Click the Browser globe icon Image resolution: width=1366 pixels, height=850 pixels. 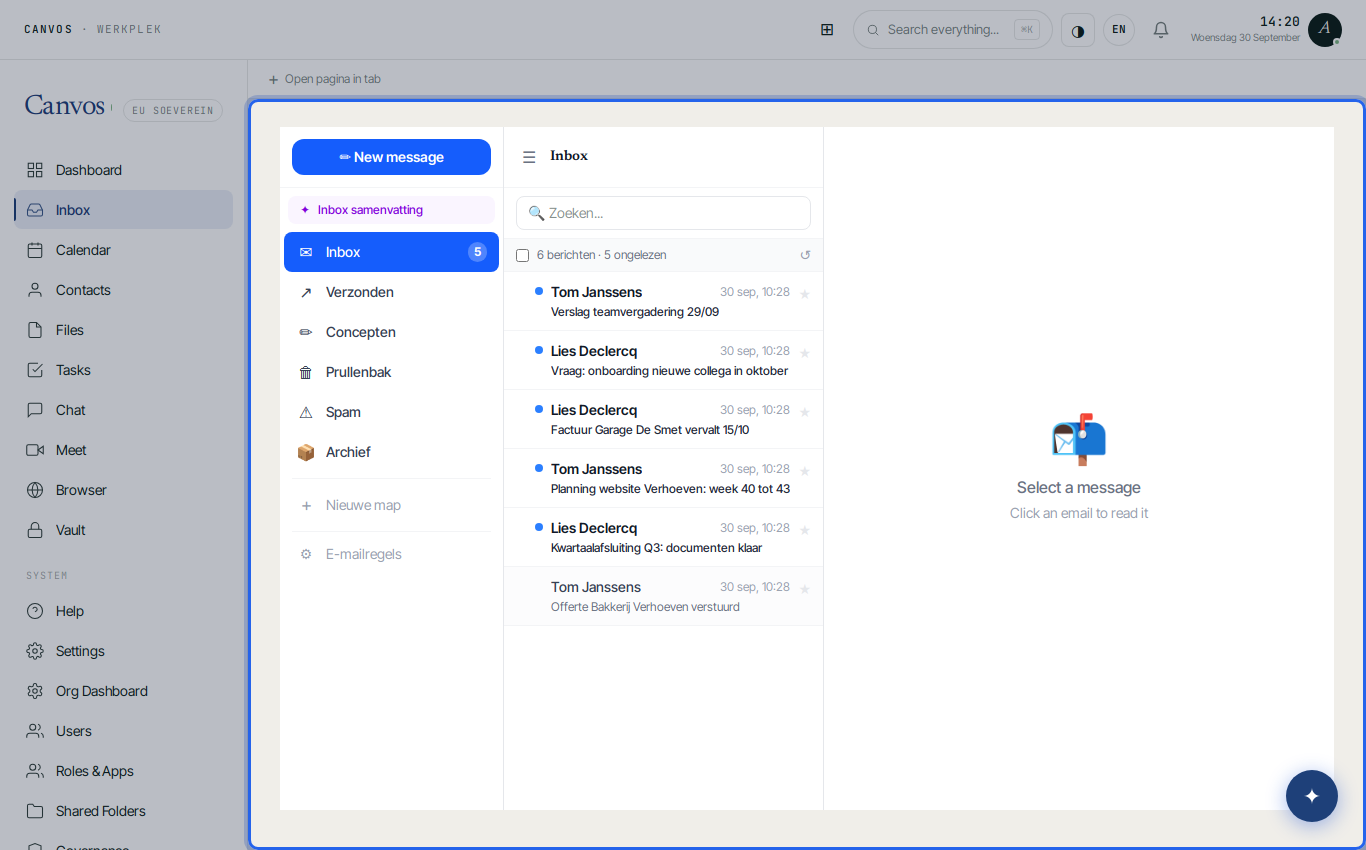pos(35,490)
